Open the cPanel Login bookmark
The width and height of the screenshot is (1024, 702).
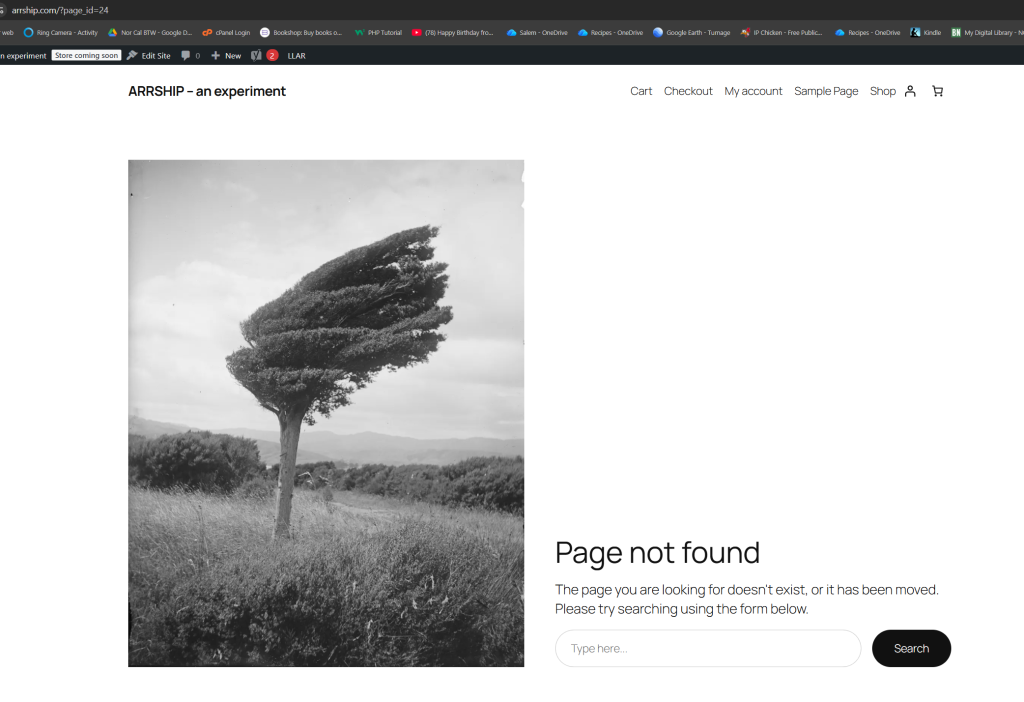226,33
